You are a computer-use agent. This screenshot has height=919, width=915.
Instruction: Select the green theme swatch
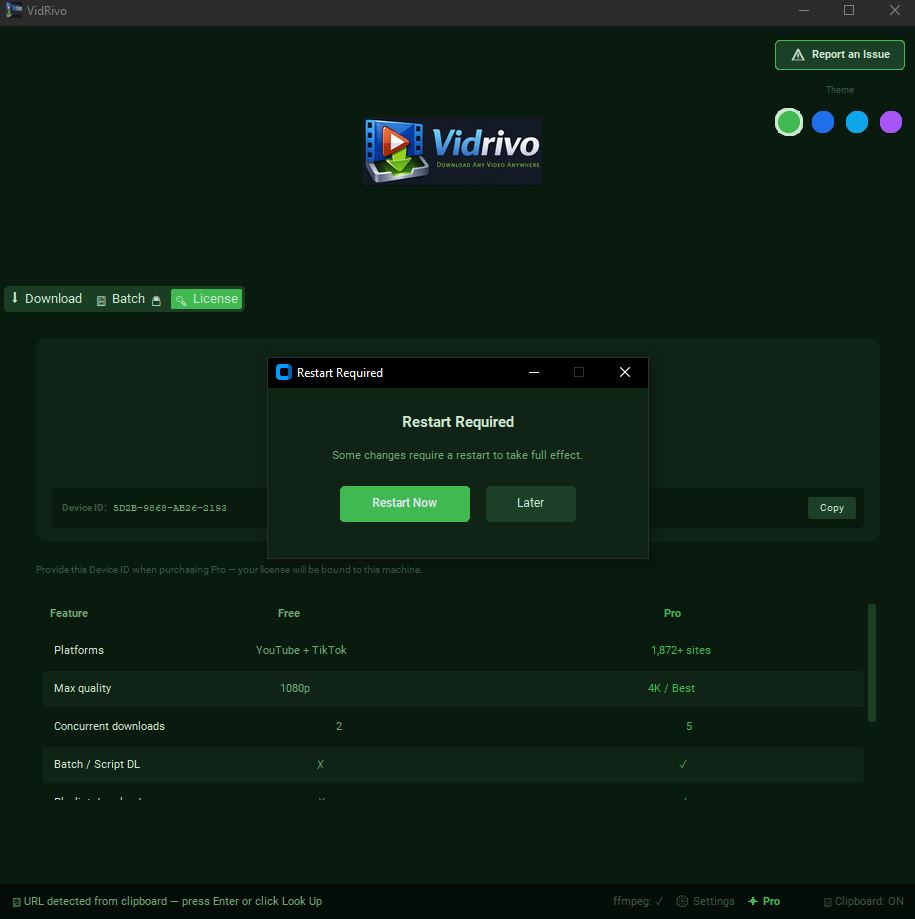[x=788, y=122]
